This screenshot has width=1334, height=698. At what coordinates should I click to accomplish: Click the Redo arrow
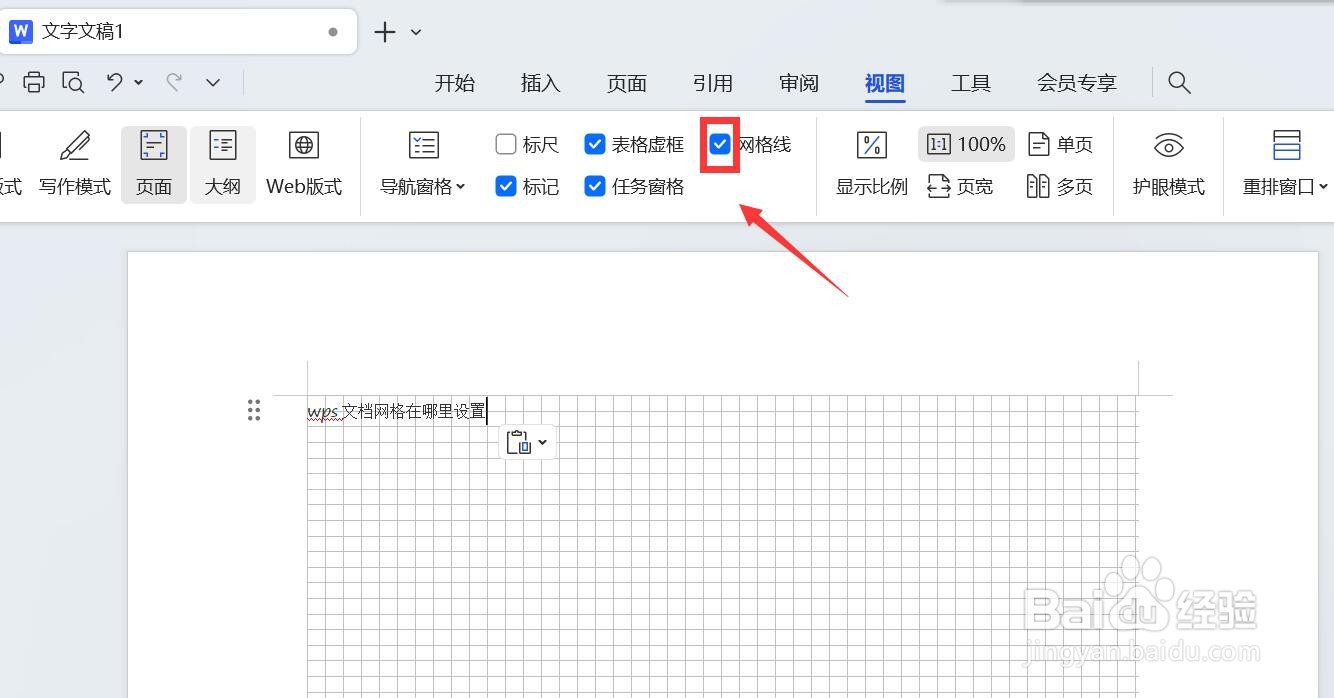point(175,82)
